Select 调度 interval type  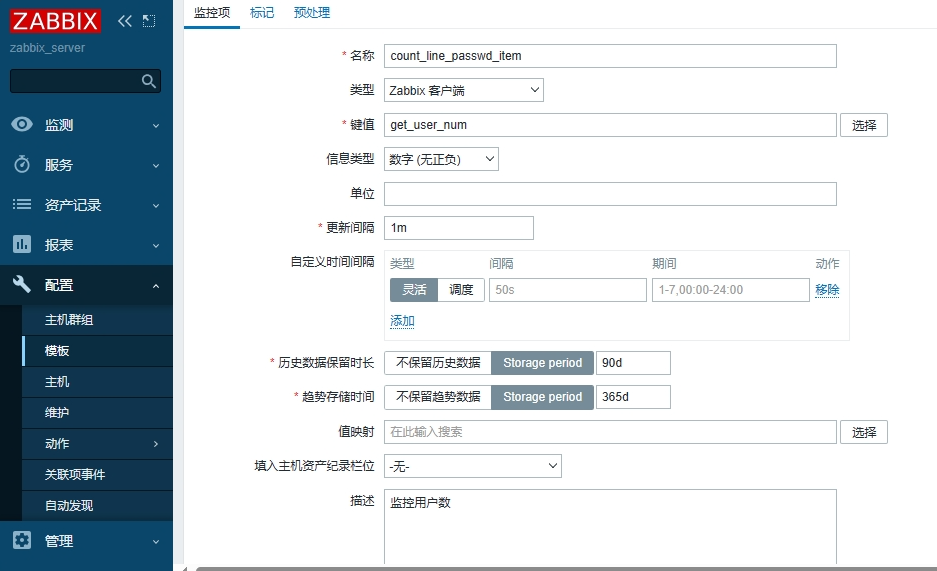[461, 290]
